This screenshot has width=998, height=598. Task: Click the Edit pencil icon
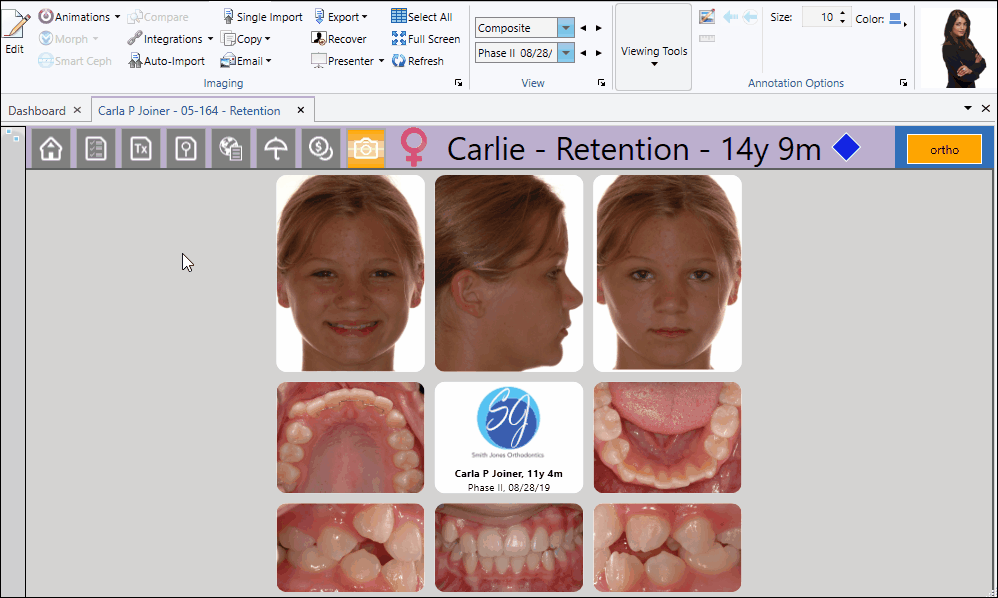[15, 32]
